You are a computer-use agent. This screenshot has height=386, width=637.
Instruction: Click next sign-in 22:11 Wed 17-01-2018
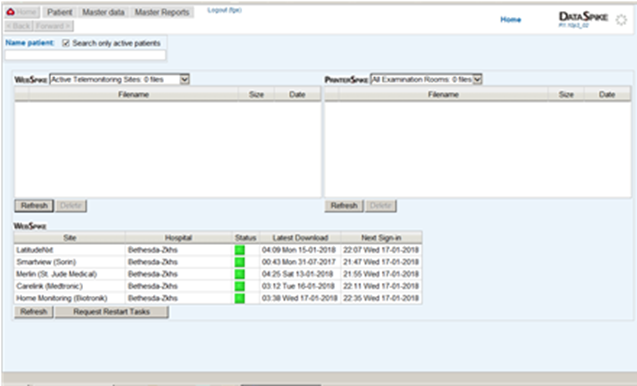click(381, 286)
